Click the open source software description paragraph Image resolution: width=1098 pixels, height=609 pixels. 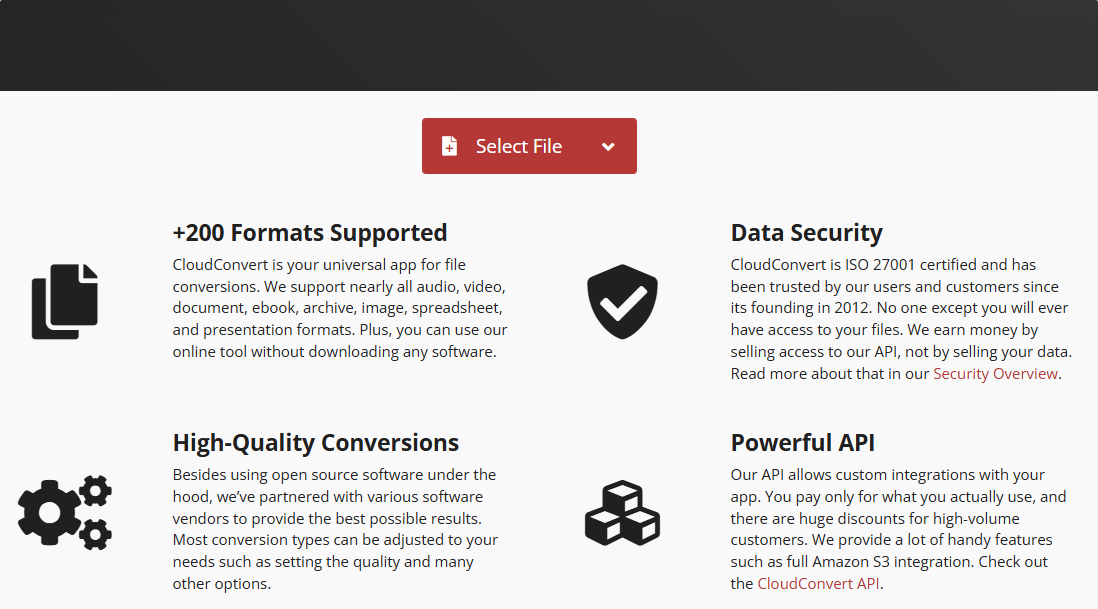(x=335, y=529)
